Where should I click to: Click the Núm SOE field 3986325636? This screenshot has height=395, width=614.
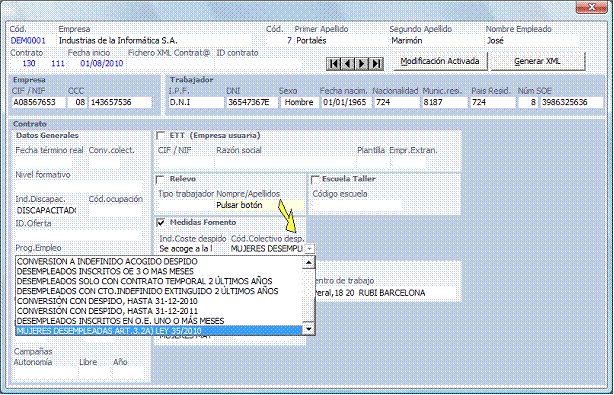[x=571, y=103]
